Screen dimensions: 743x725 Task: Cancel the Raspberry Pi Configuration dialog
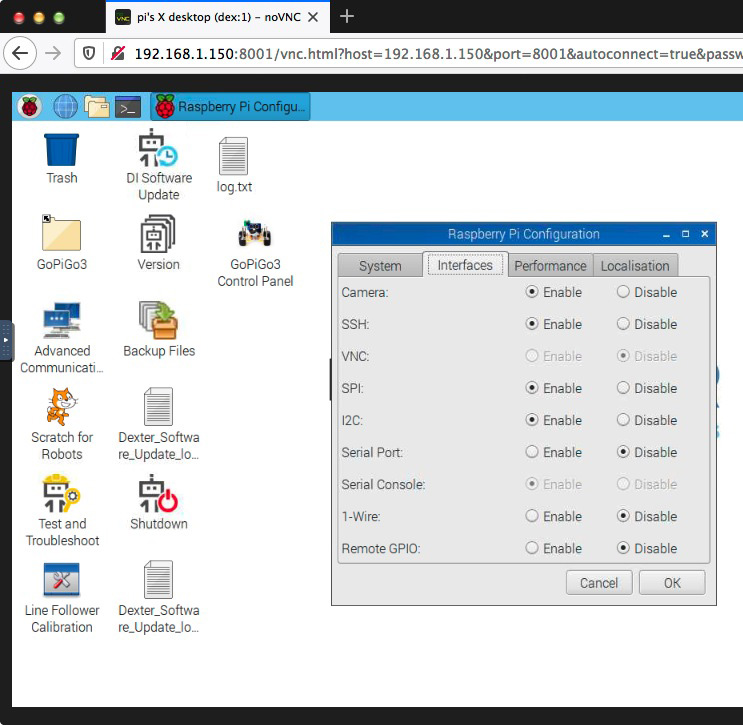click(599, 583)
